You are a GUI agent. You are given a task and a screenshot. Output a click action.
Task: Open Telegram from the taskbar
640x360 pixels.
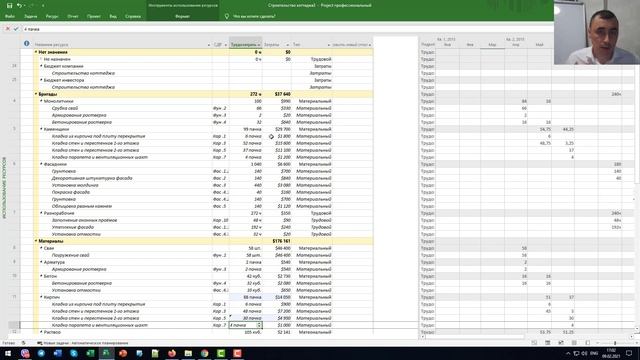(x=41, y=353)
